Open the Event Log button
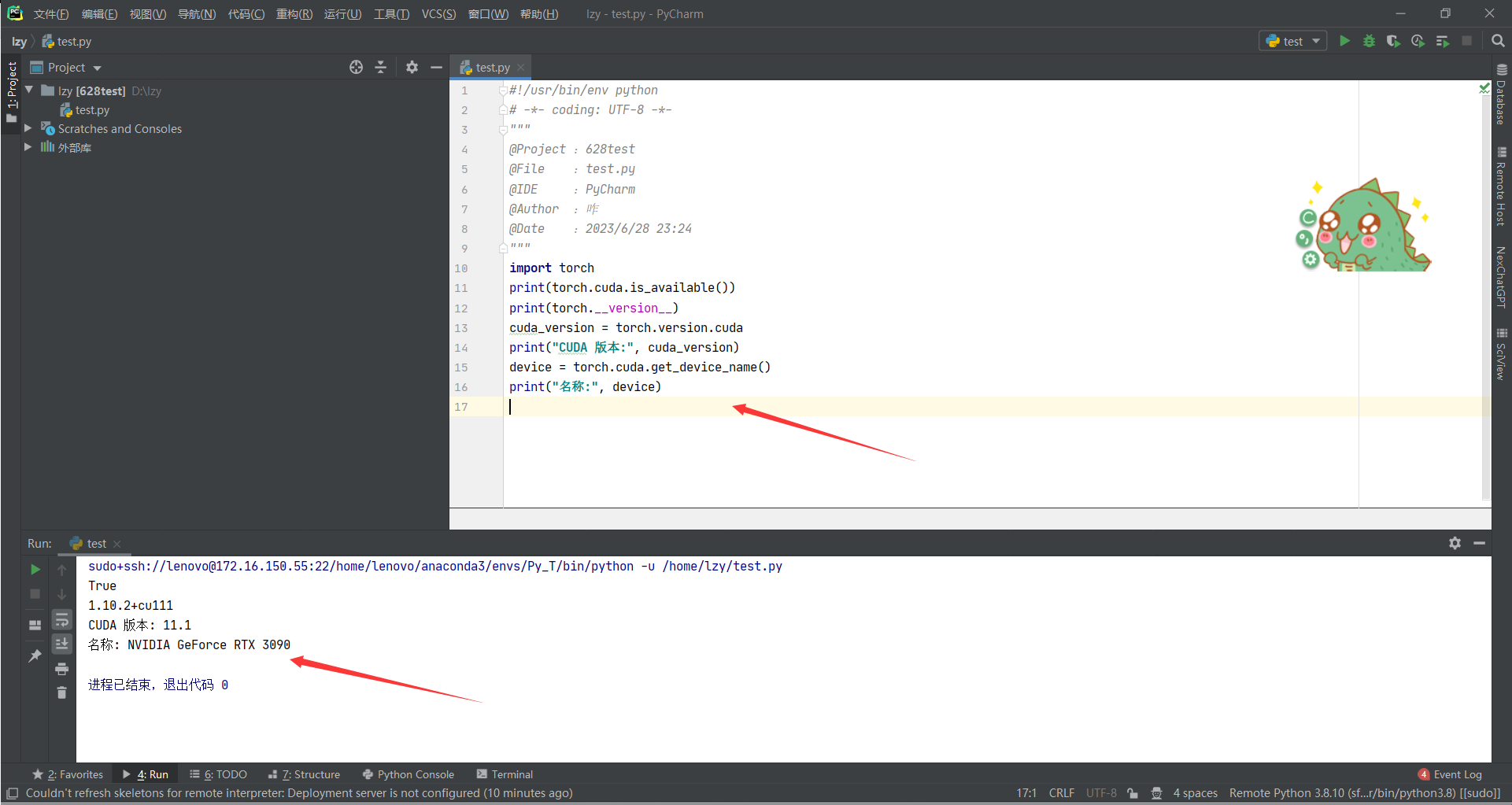 [x=1450, y=774]
